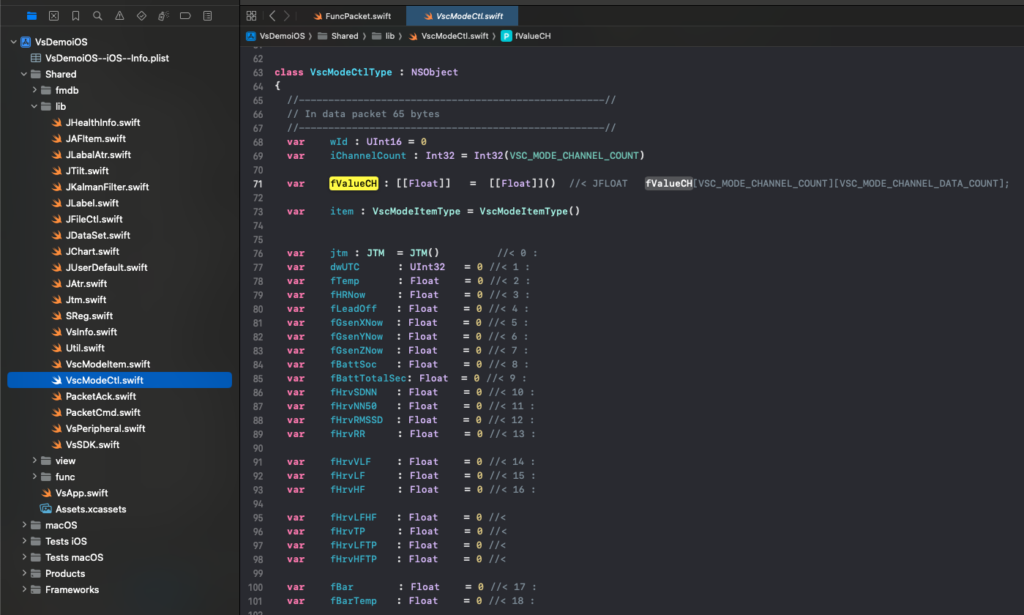Show the Report navigator
1024x615 pixels.
pos(207,16)
